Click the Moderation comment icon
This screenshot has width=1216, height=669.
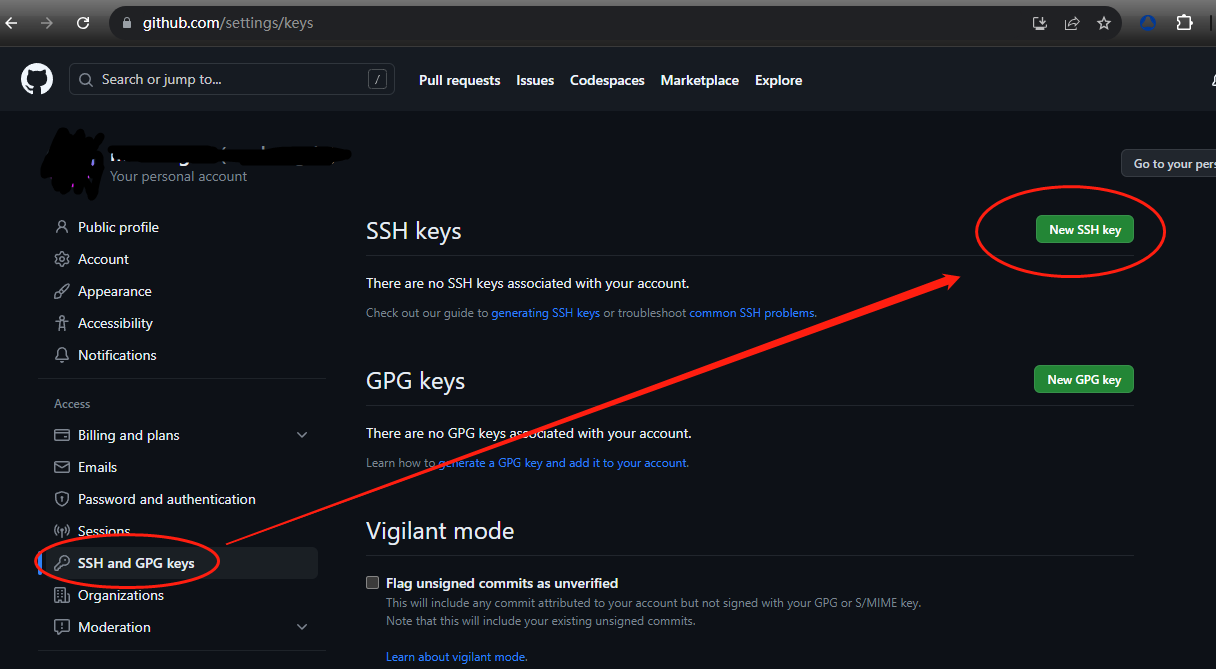coord(62,627)
